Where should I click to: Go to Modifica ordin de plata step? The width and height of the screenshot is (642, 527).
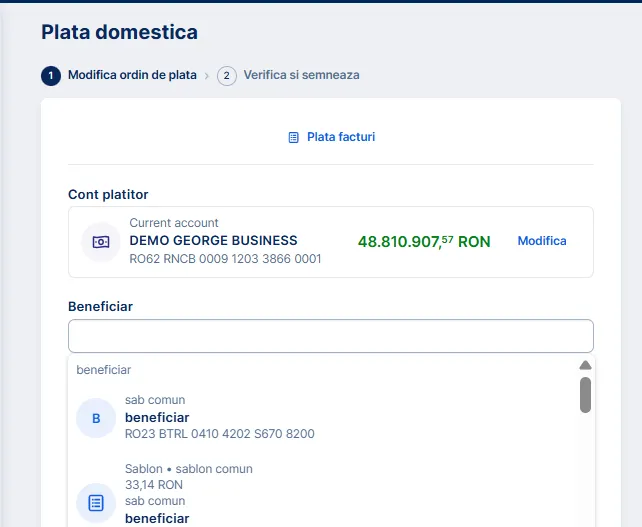click(x=132, y=75)
